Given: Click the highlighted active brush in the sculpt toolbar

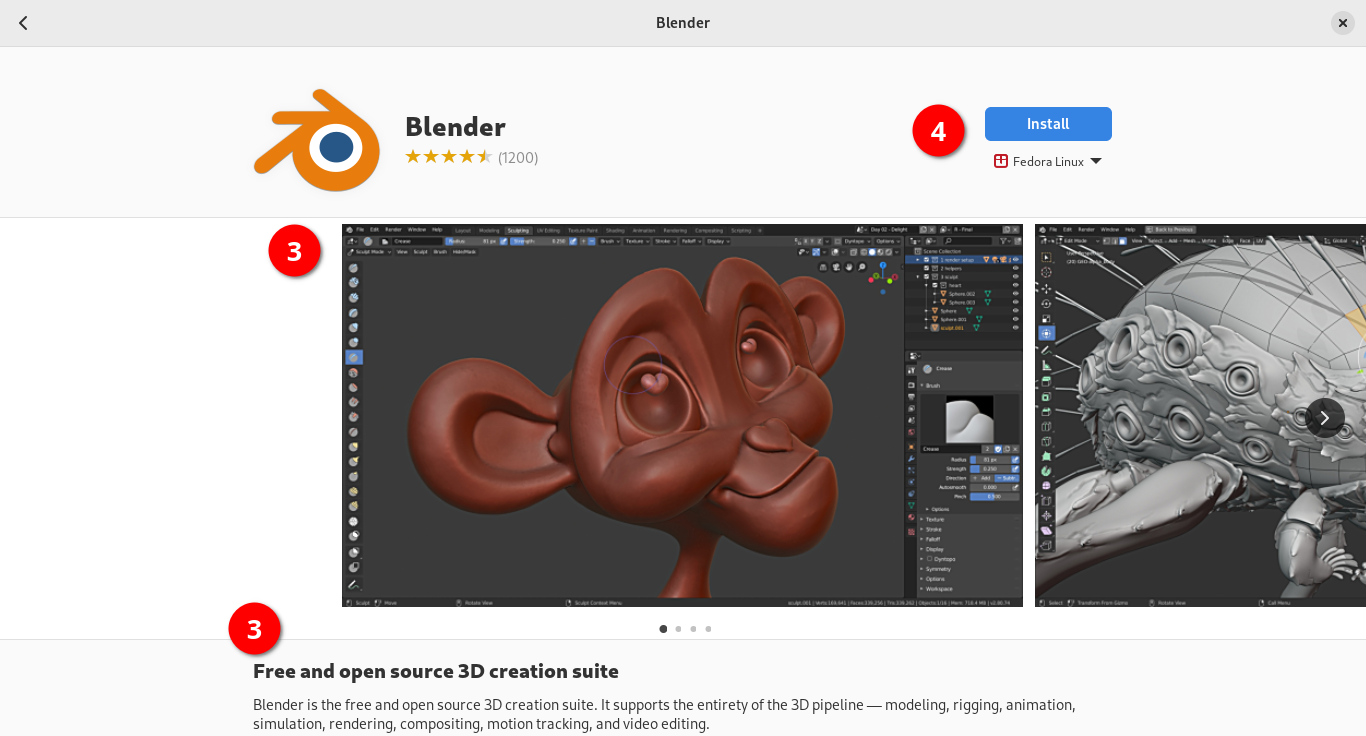Looking at the screenshot, I should 353,357.
